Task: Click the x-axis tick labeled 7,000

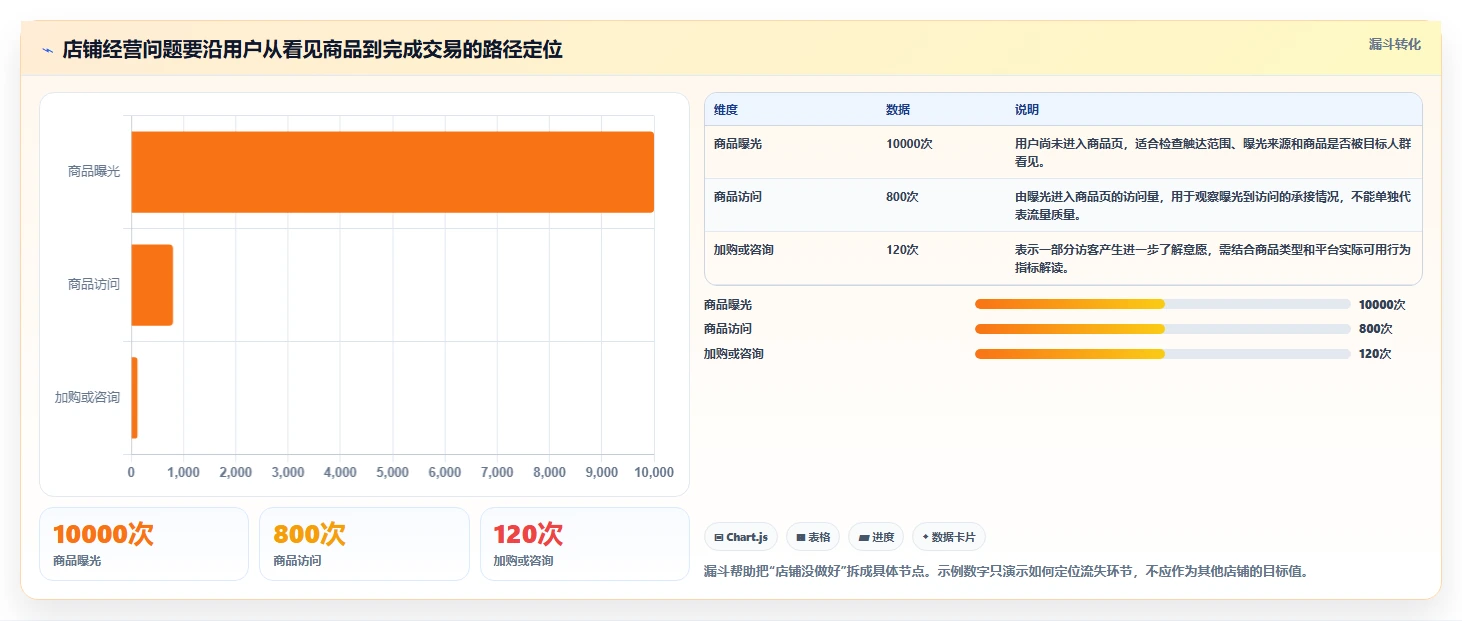Action: tap(497, 473)
